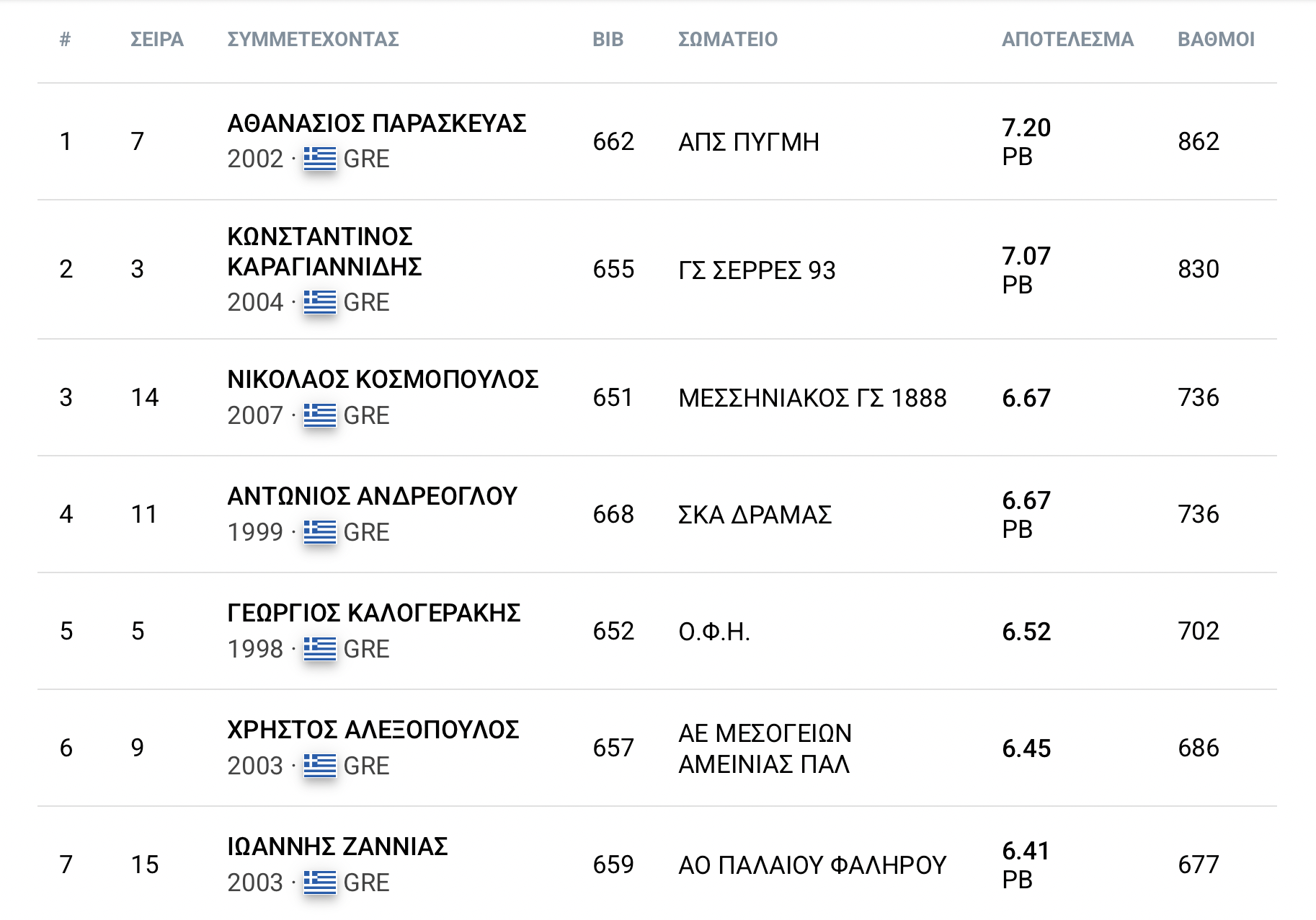Click Greek flag icon beside ΑΘΑΝΑΣΙΟΣ ΠΑΡΑΣΚΕΥΑΣ
Screen dimensions: 1316x920
(x=319, y=159)
